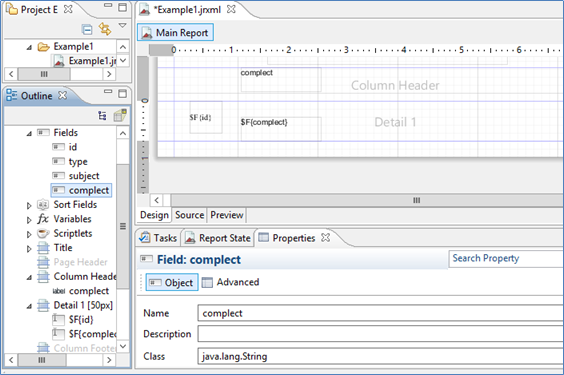Image resolution: width=564 pixels, height=375 pixels.
Task: Expand the Variables node
Action: [x=29, y=220]
